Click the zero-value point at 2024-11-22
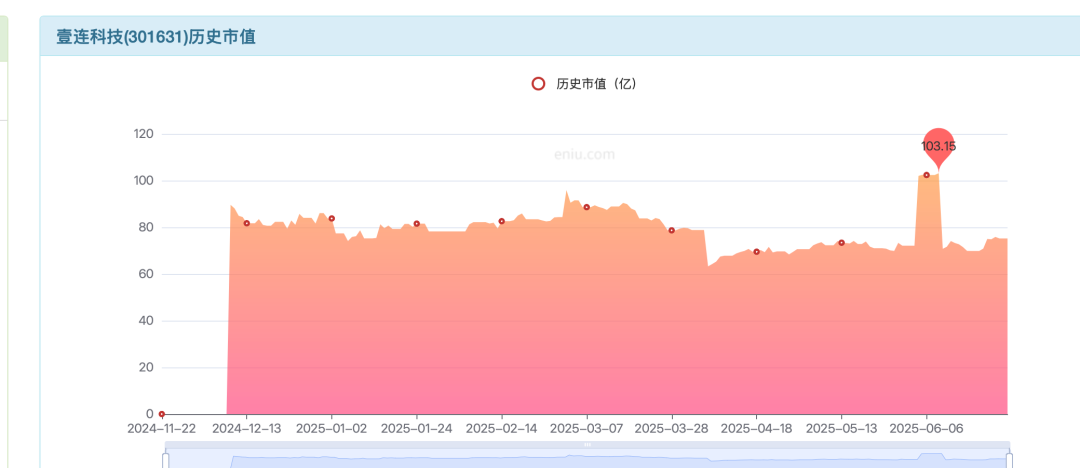1080x468 pixels. (162, 414)
